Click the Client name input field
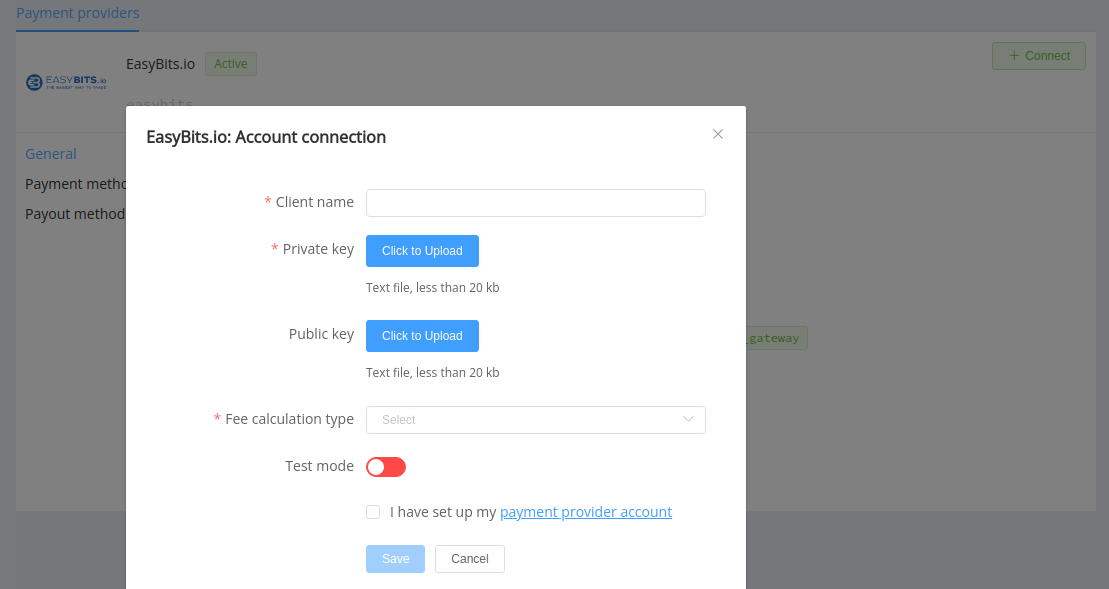Image resolution: width=1109 pixels, height=589 pixels. (x=535, y=203)
